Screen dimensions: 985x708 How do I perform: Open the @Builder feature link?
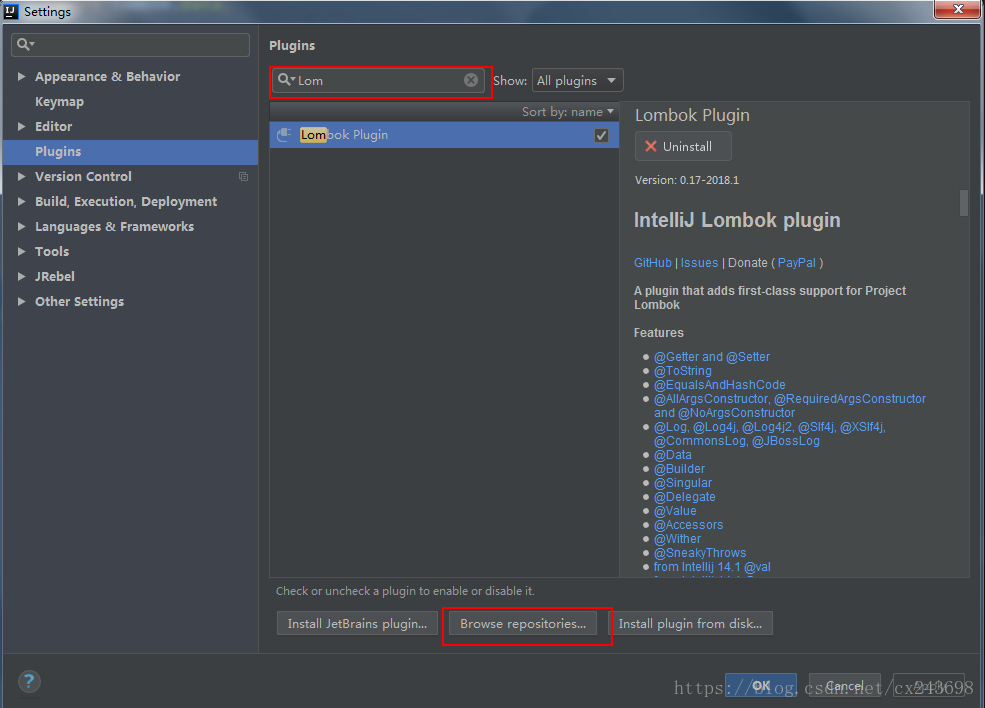680,469
